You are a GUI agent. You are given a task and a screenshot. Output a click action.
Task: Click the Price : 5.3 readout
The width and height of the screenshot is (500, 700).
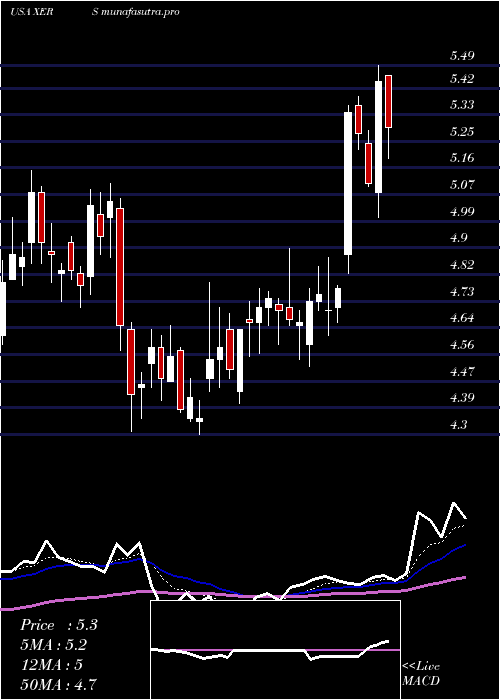click(58, 625)
